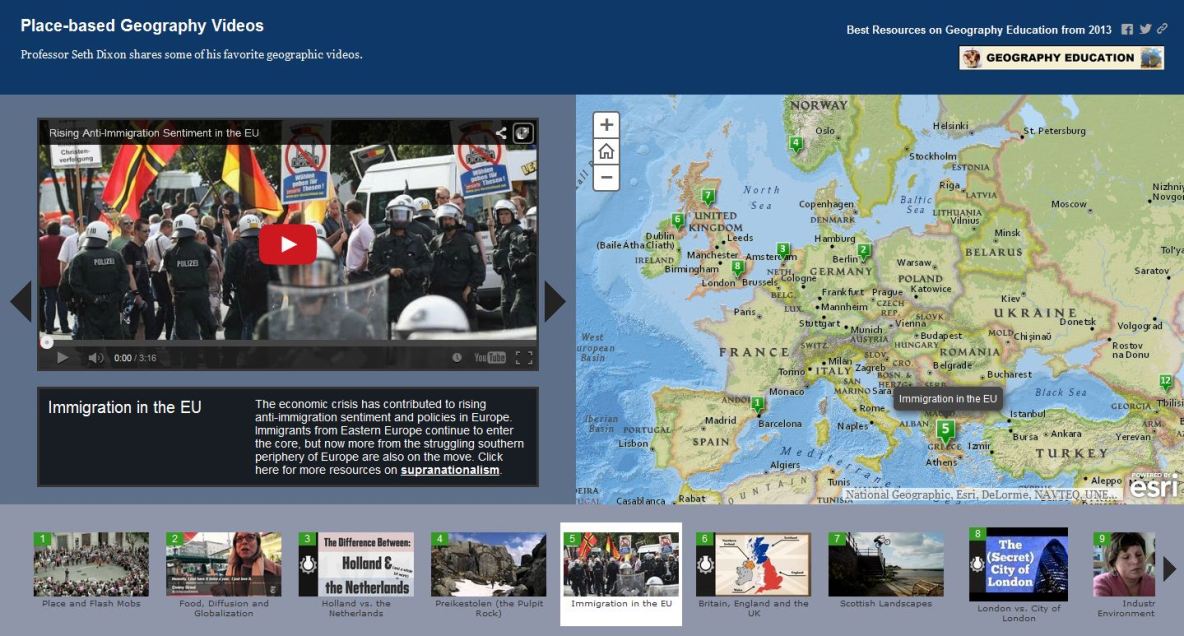Enter fullscreen mode on the video player
This screenshot has width=1184, height=636.
524,357
